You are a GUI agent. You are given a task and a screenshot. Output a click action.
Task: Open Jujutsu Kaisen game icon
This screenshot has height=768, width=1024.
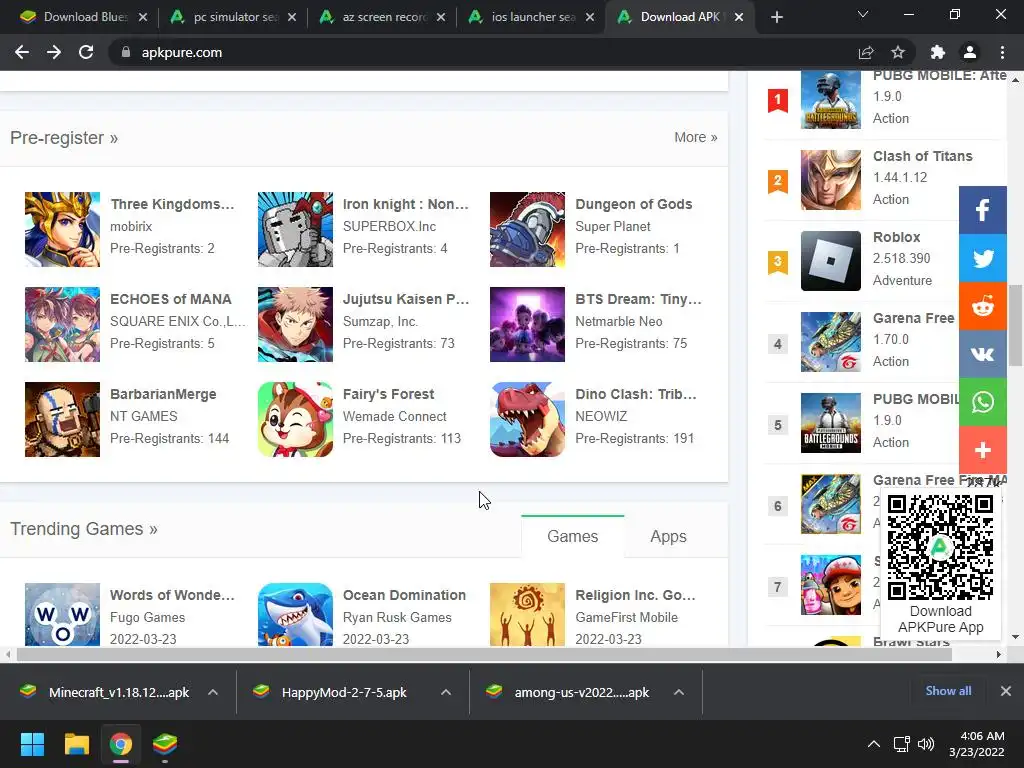(295, 325)
